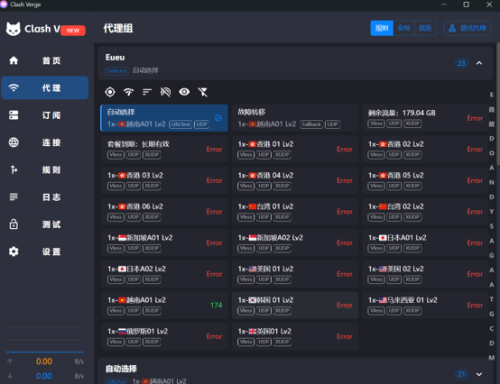Open the 首页 home page in sidebar

click(x=45, y=61)
